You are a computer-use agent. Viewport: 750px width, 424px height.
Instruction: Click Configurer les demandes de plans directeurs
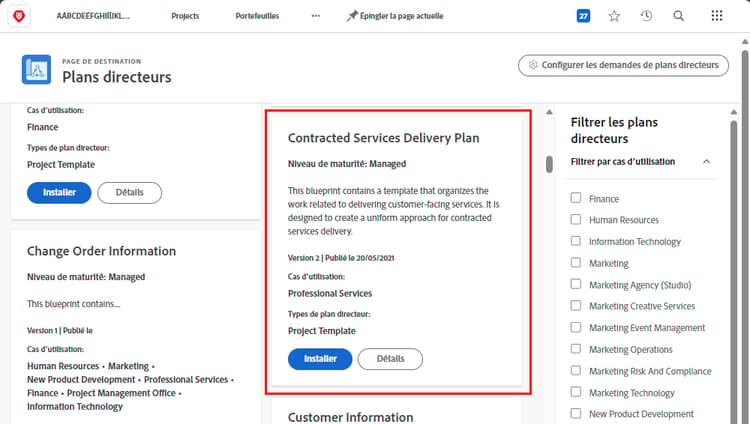pos(623,65)
